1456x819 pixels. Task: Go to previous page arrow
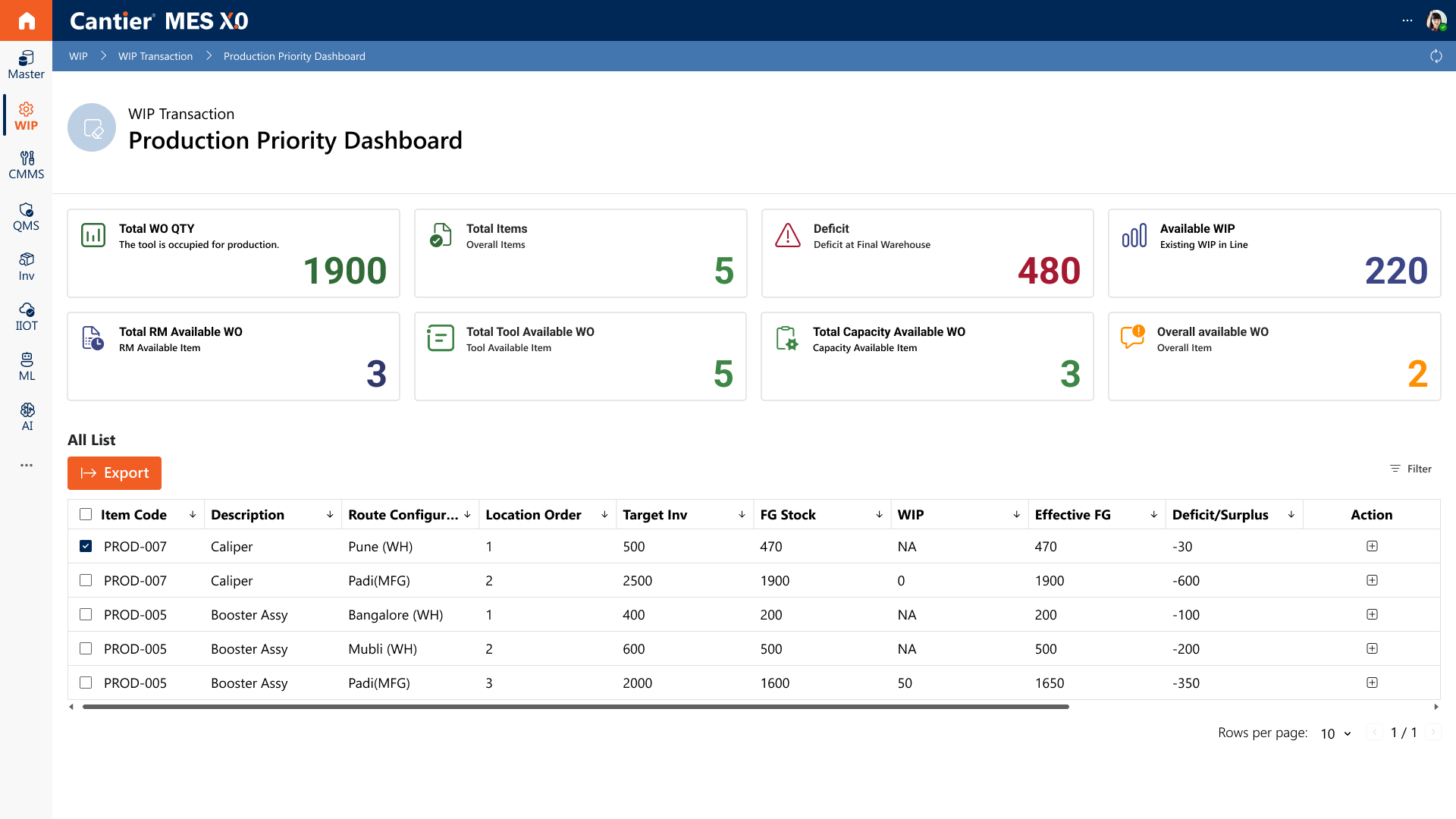tap(1375, 733)
